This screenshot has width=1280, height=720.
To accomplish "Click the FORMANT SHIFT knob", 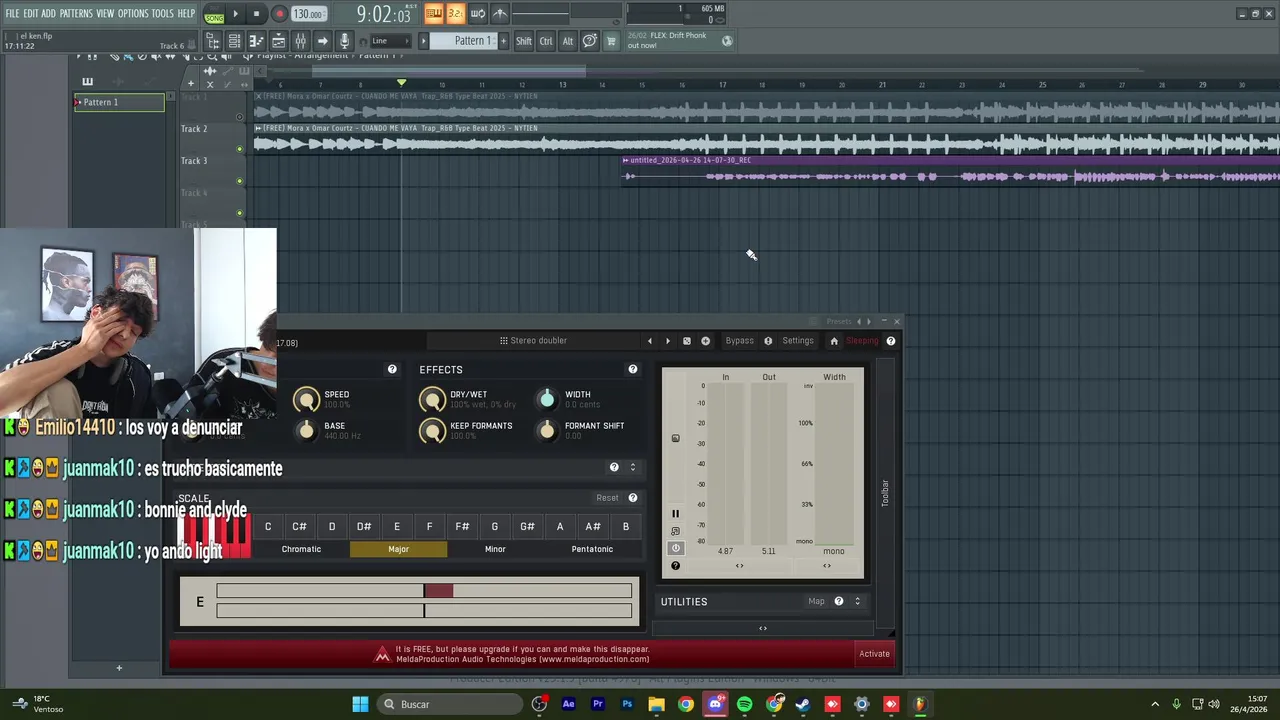I will (x=547, y=431).
